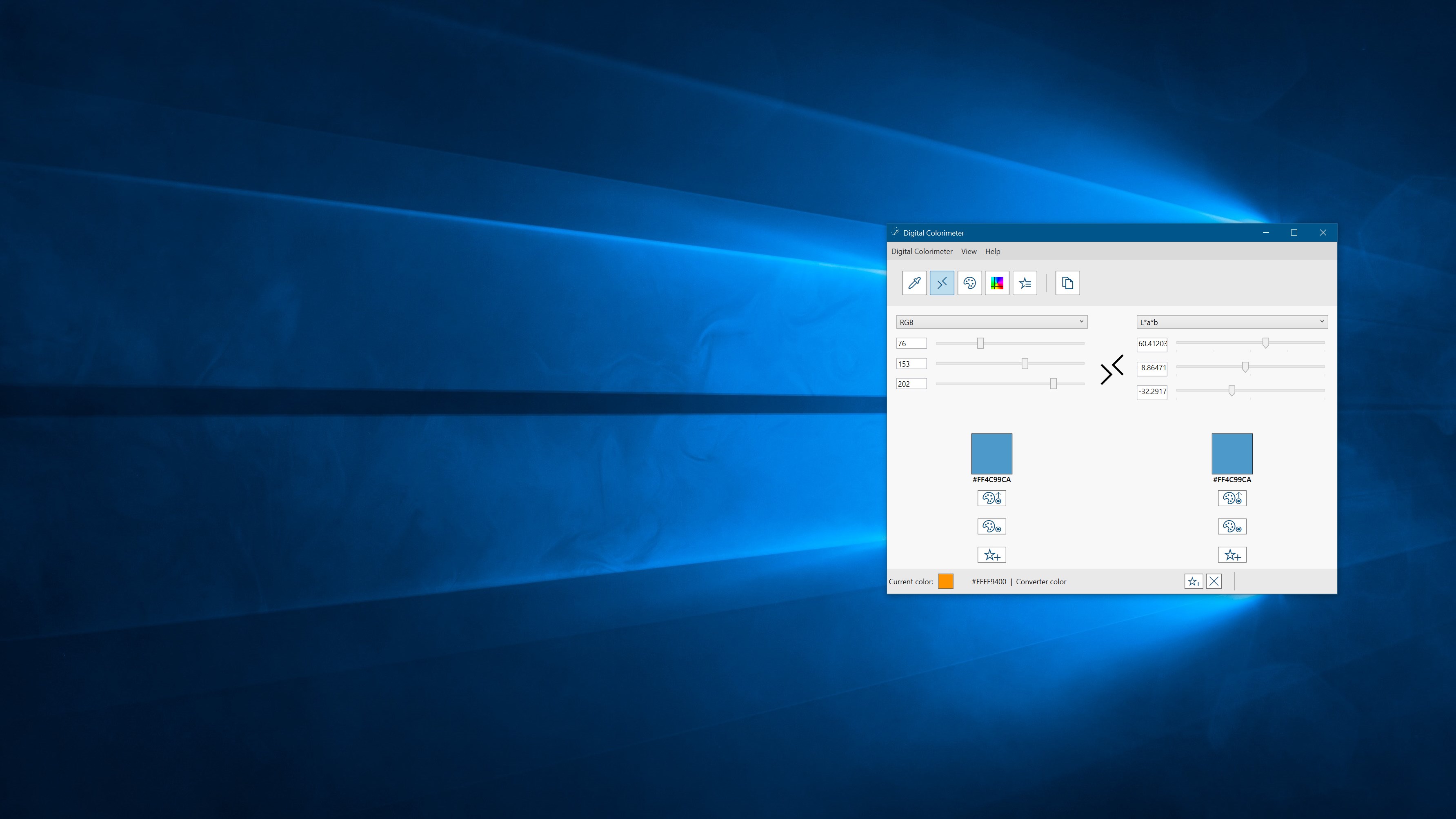Click the orange current color swatch
The image size is (1456, 819).
click(x=946, y=581)
